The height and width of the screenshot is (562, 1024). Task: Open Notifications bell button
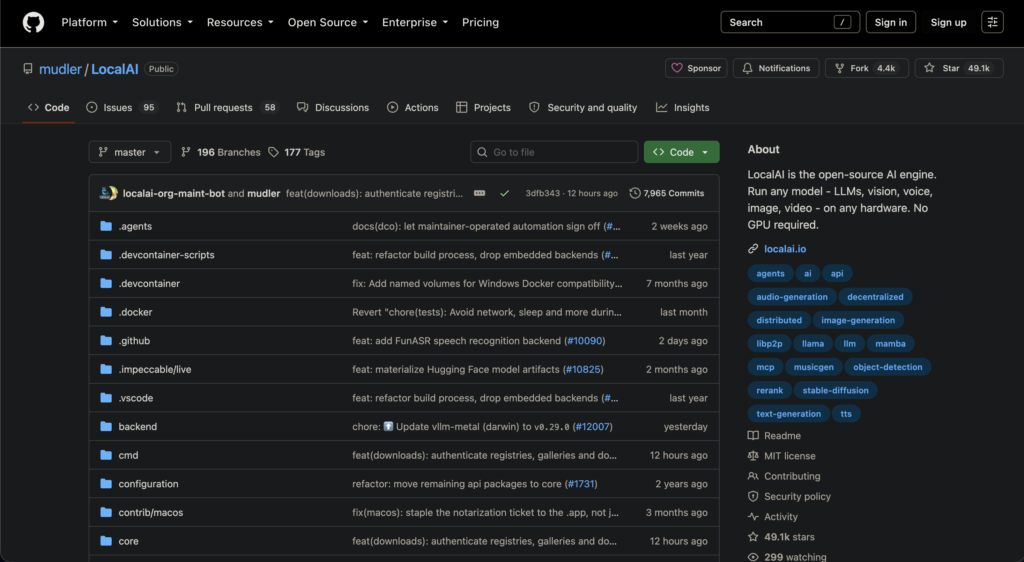[x=776, y=68]
